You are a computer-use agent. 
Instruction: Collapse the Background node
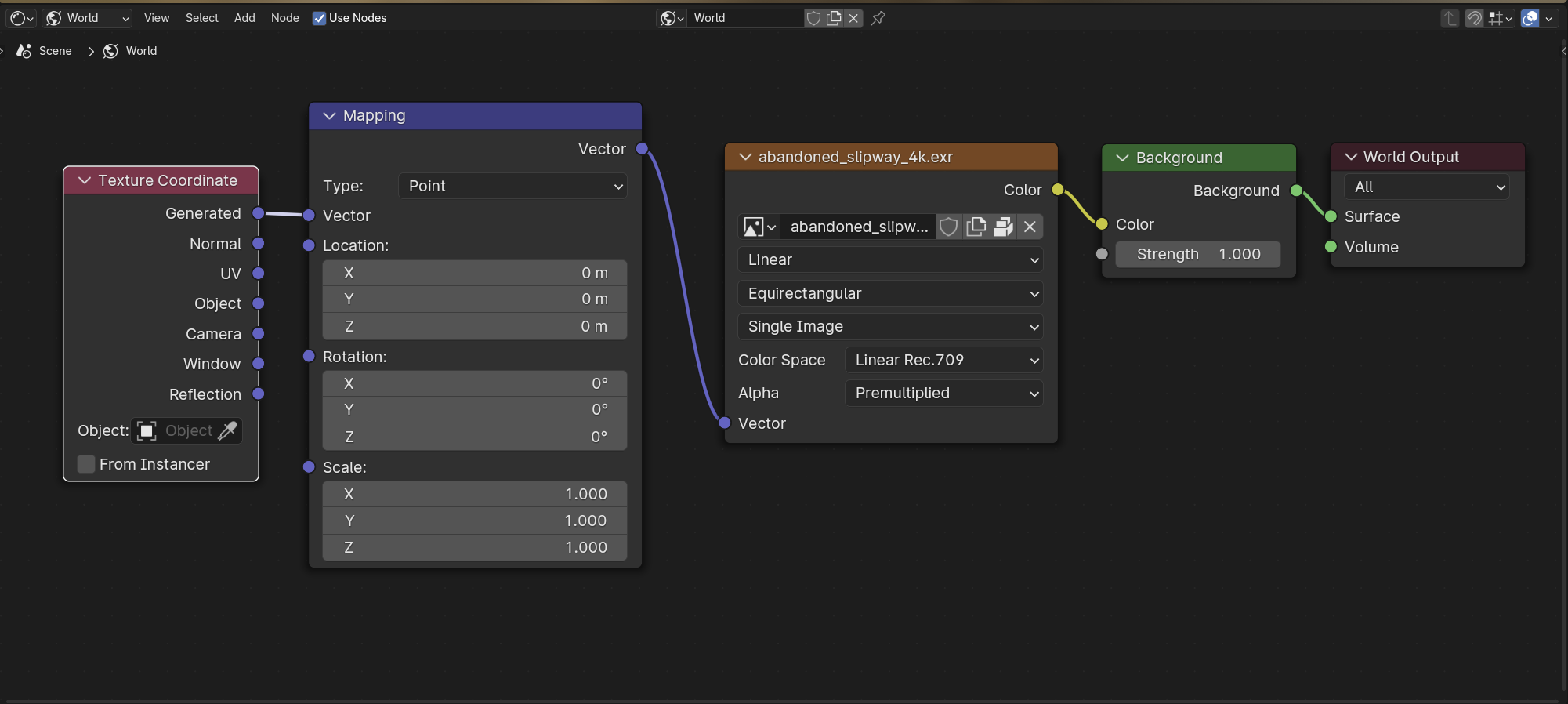point(1122,158)
